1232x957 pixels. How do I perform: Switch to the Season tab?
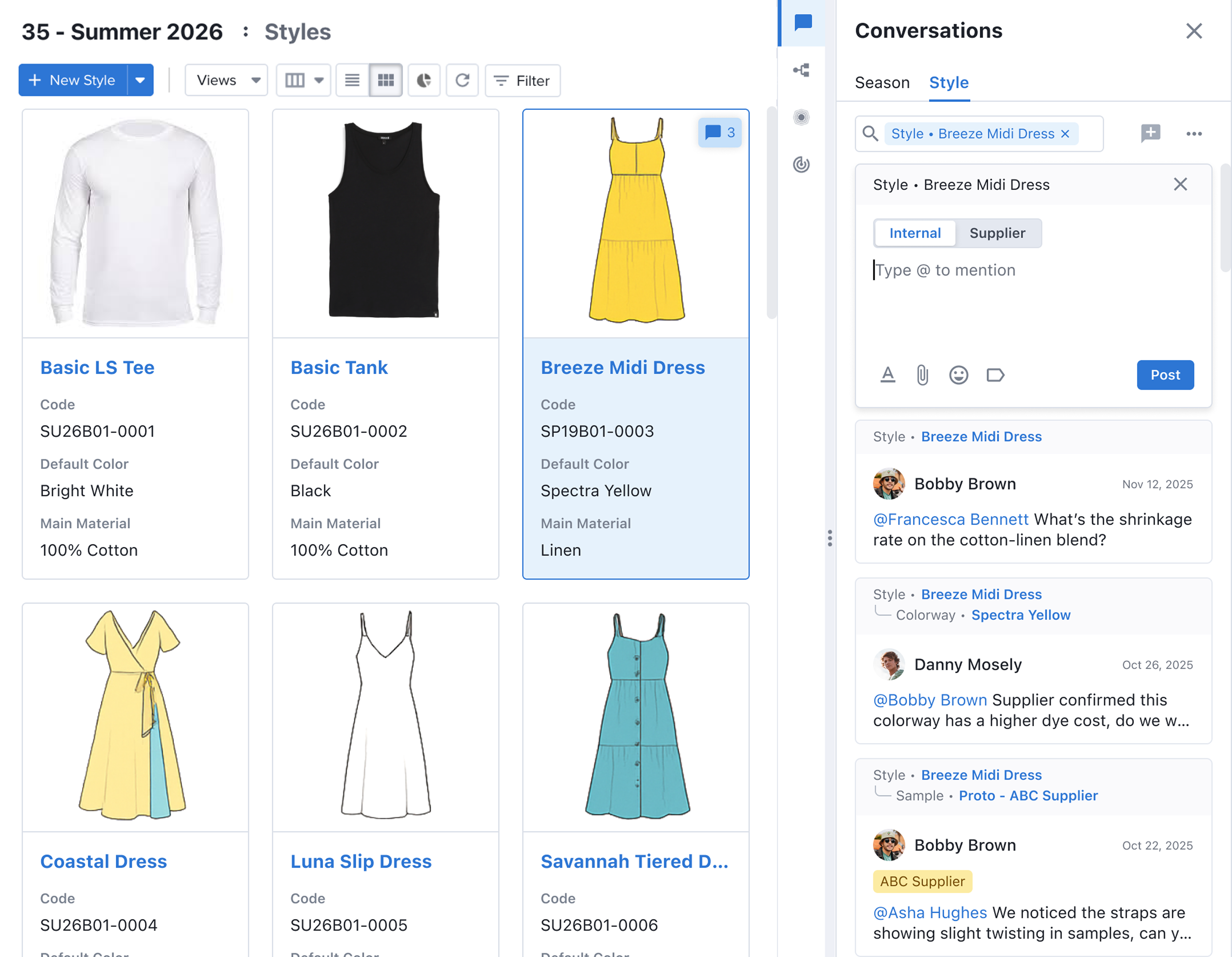[882, 83]
